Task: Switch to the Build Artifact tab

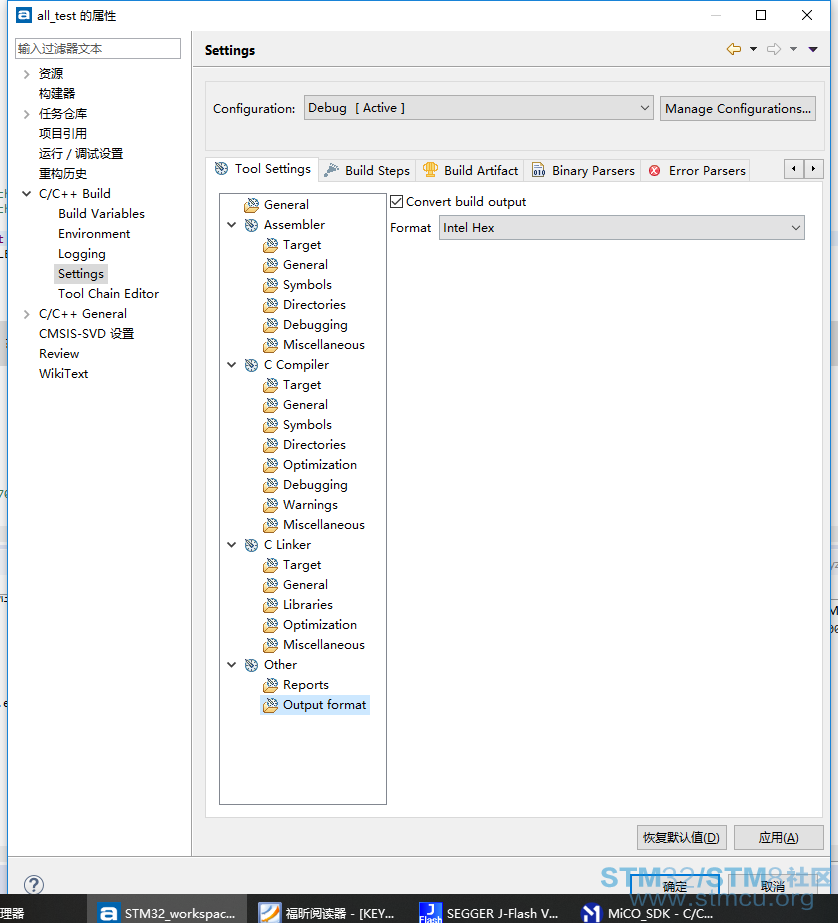Action: click(x=470, y=170)
